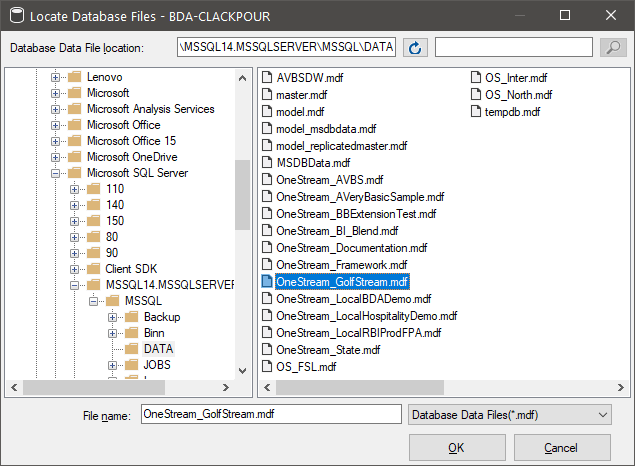Click the file icon of OneStream_AVBS.mdf
Viewport: 635px width, 466px height.
(267, 179)
